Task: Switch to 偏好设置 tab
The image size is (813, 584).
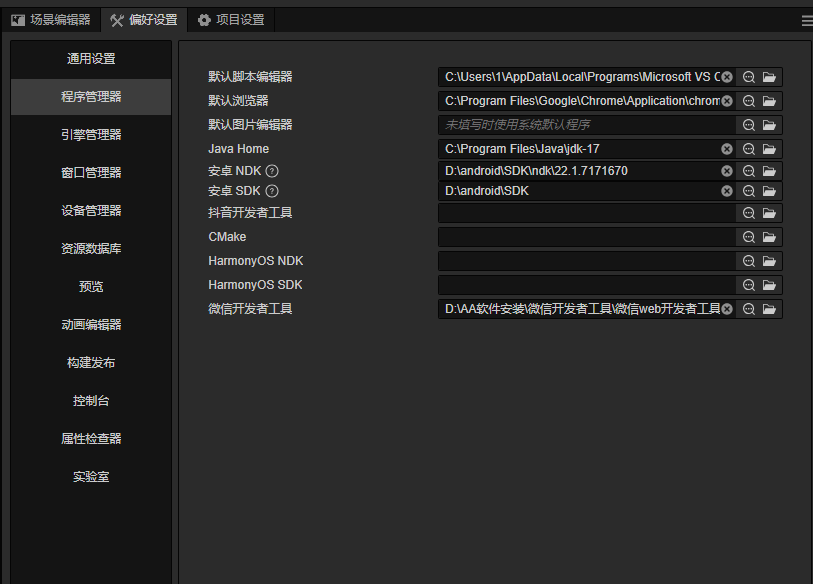Action: tap(144, 20)
